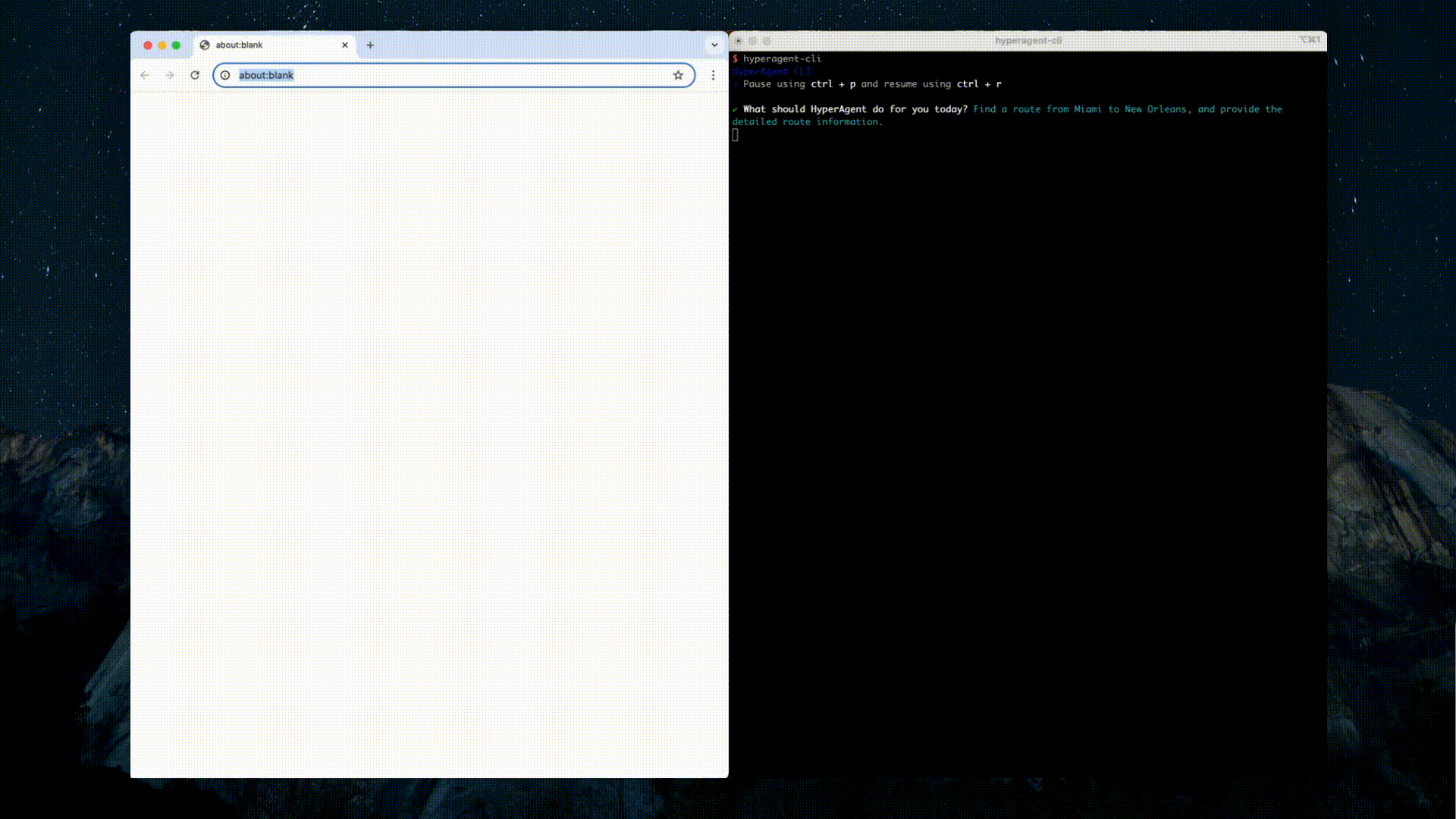
Task: Go back using the browser back arrow
Action: 145,75
